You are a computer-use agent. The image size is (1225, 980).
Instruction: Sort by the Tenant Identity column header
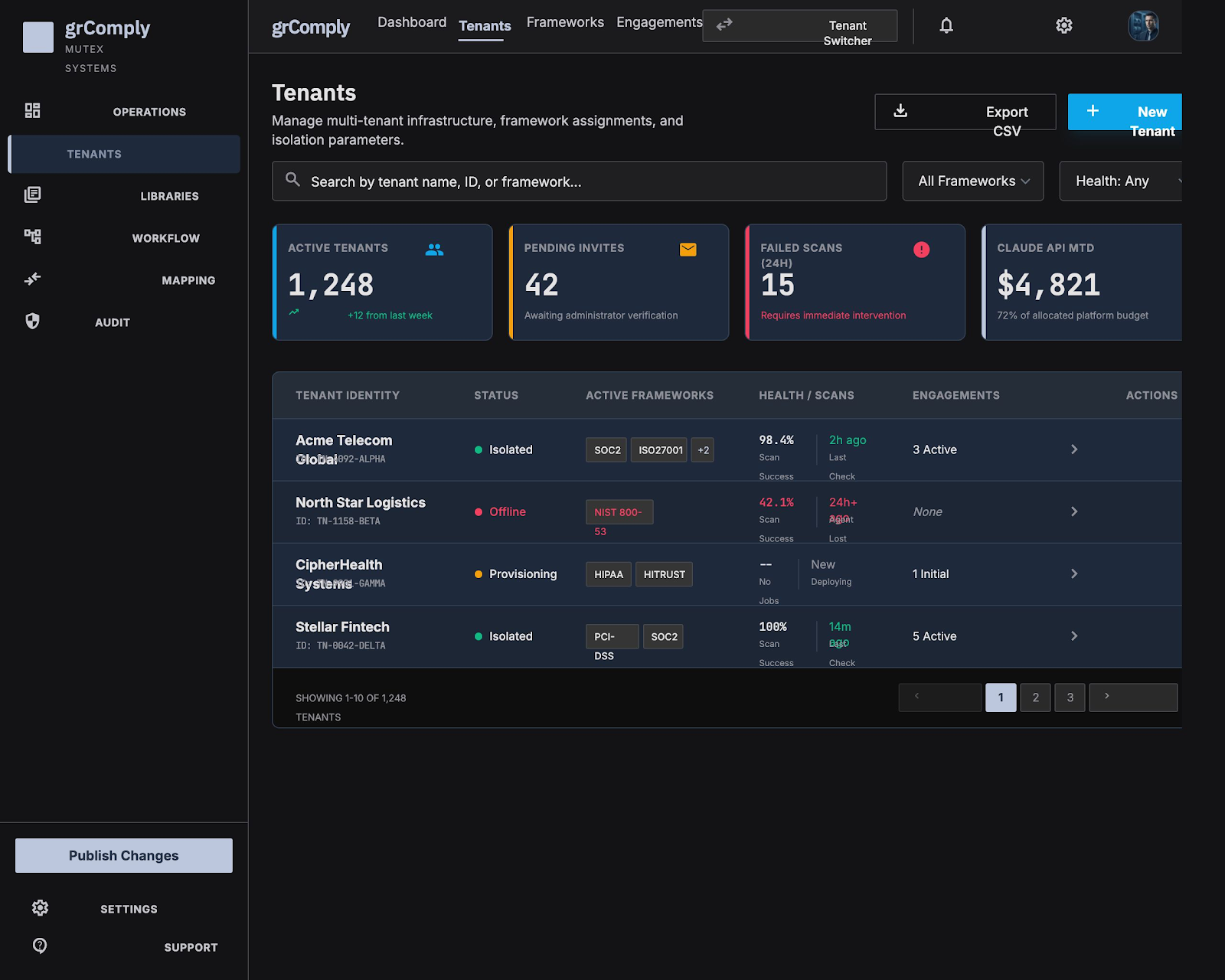[348, 395]
